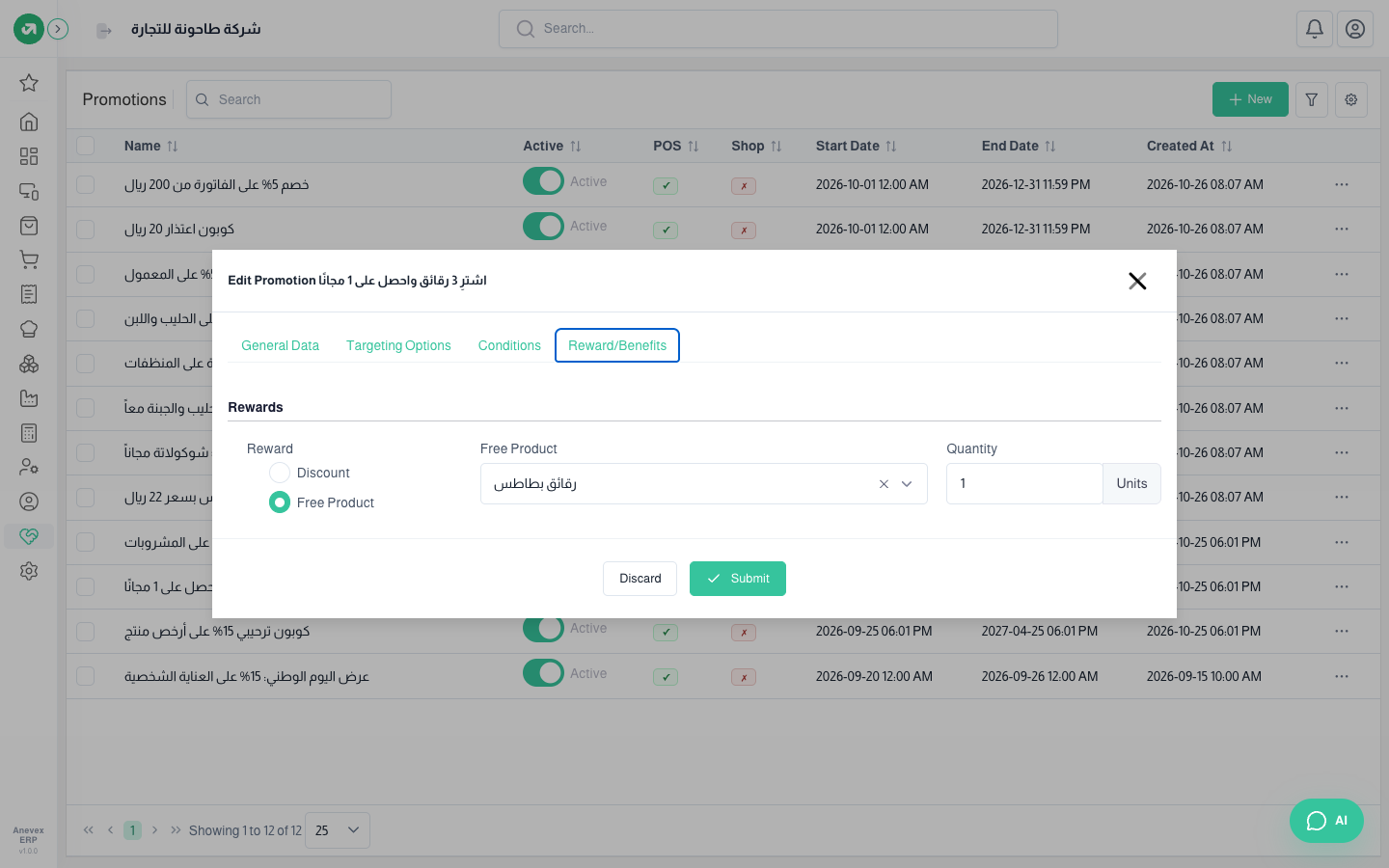Discard the promotion edits
The width and height of the screenshot is (1389, 868).
coord(640,579)
